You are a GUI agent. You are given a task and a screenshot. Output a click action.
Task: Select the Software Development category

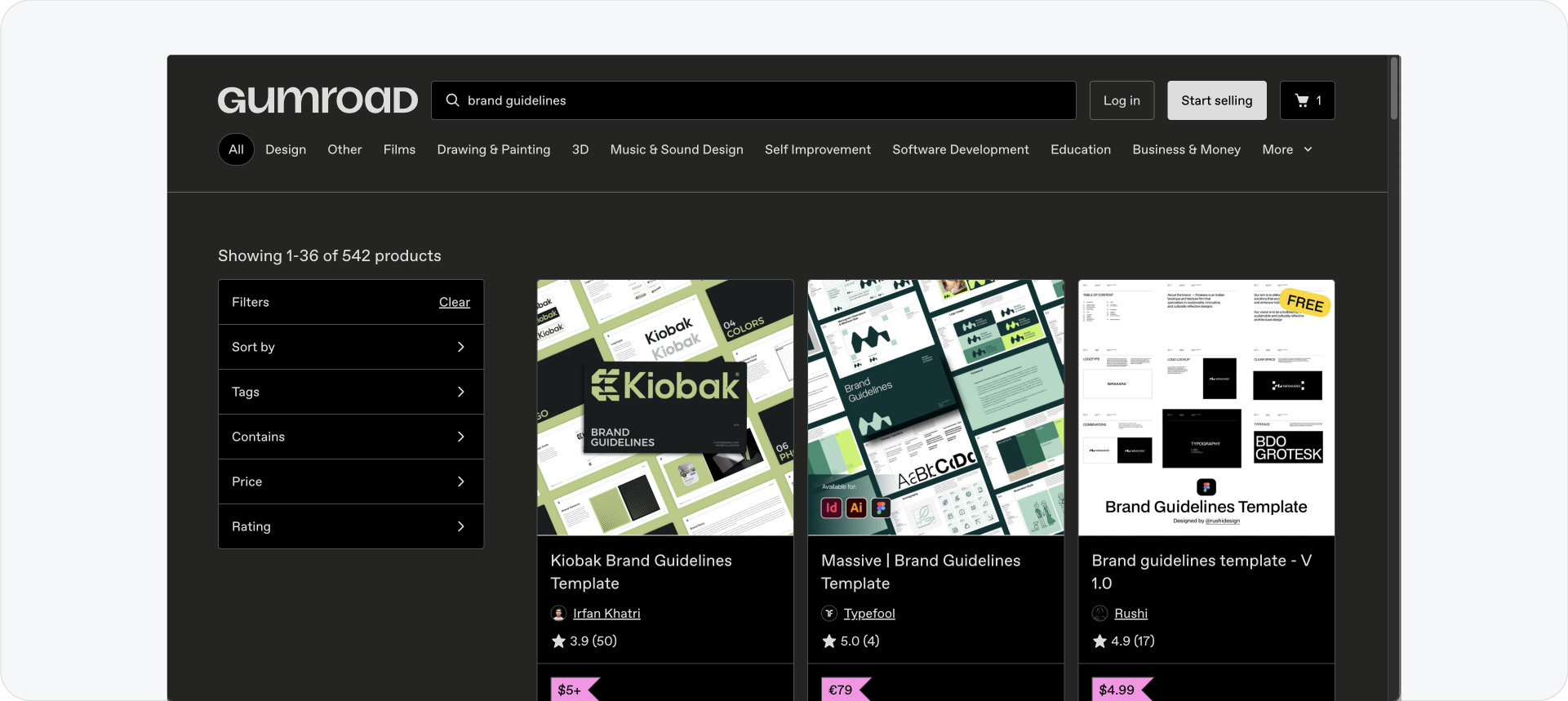961,149
